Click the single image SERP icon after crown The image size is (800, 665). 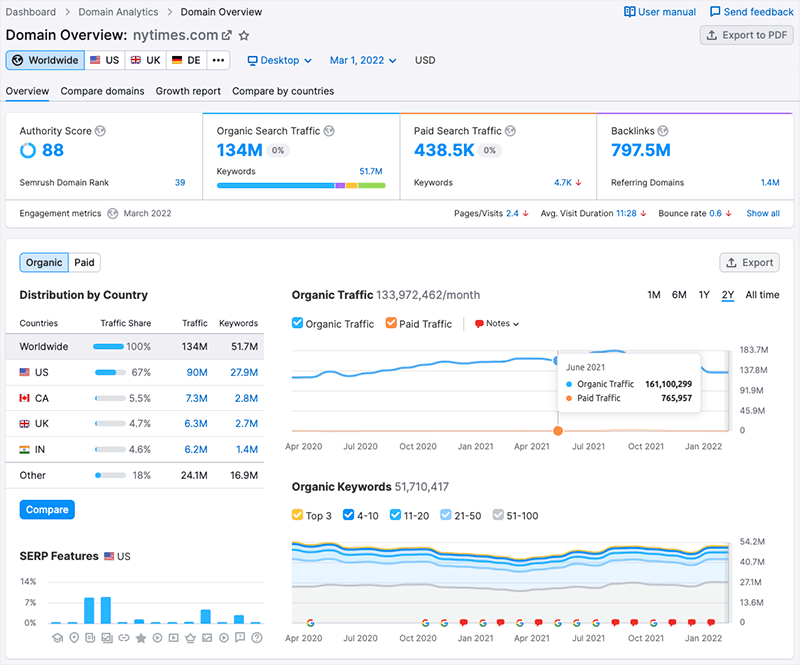(207, 637)
